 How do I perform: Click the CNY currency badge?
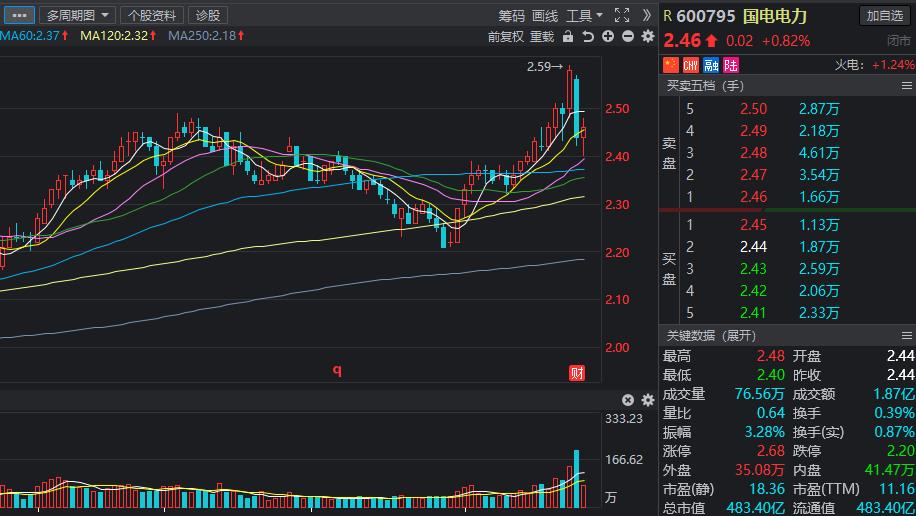pos(691,64)
